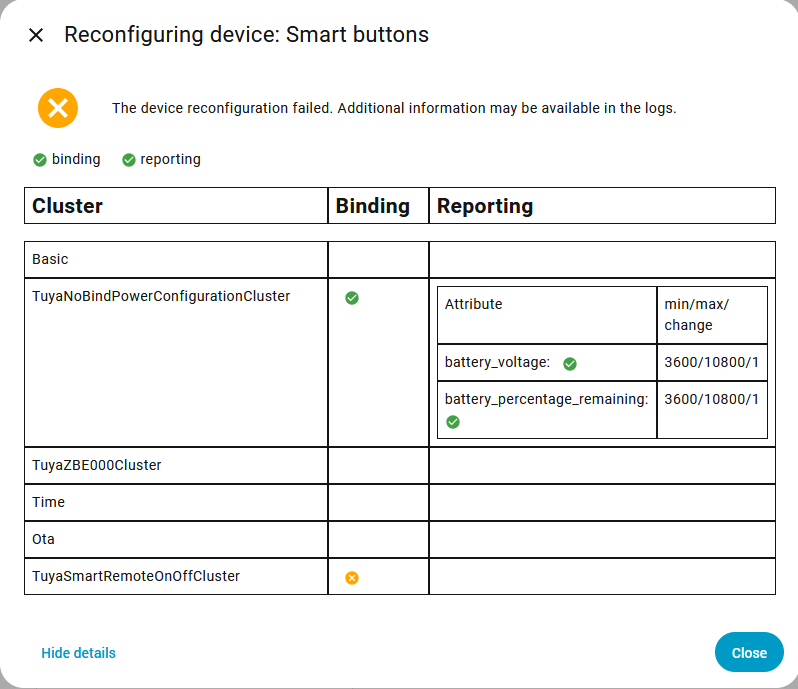Click TuyaNoBindPowerConfigurationCluster binding success check
This screenshot has height=689, width=798.
tap(352, 298)
